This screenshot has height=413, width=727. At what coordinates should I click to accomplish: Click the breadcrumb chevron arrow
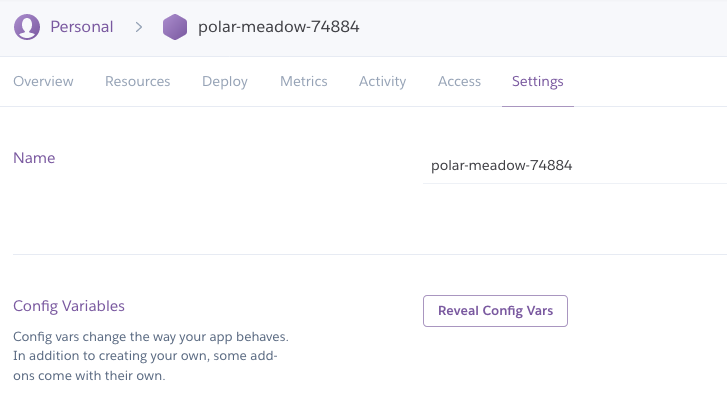coord(139,27)
